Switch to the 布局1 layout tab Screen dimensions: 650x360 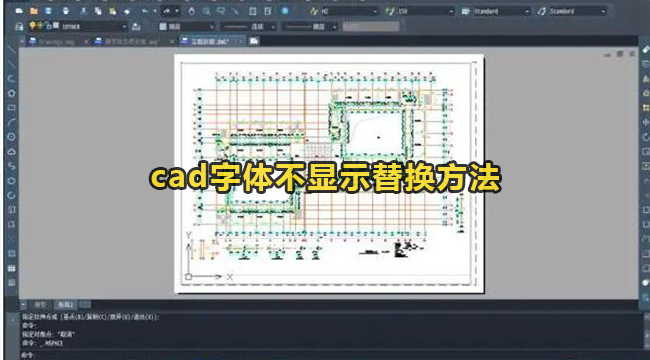pos(65,304)
